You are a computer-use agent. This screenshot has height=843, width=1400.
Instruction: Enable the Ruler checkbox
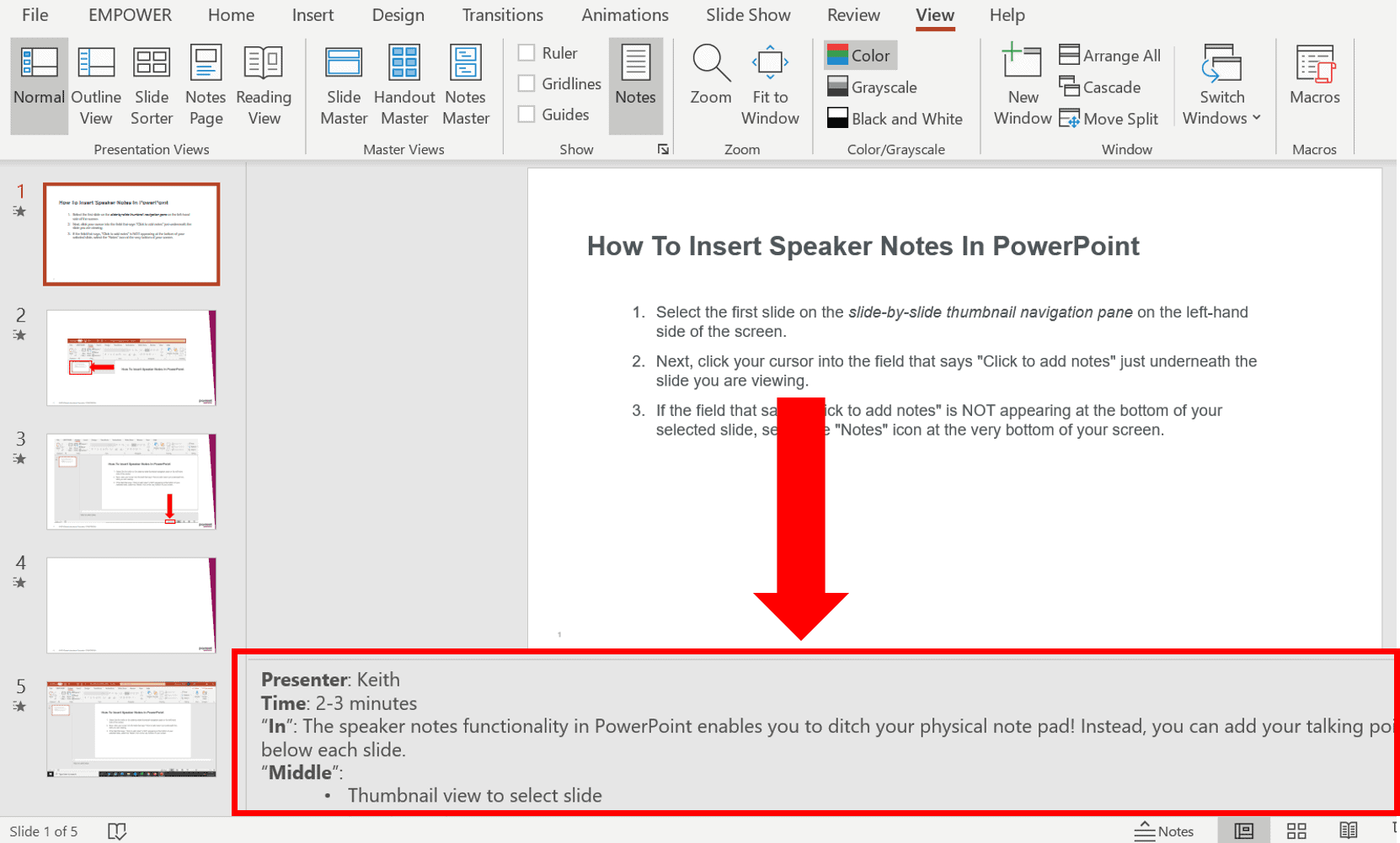point(526,52)
